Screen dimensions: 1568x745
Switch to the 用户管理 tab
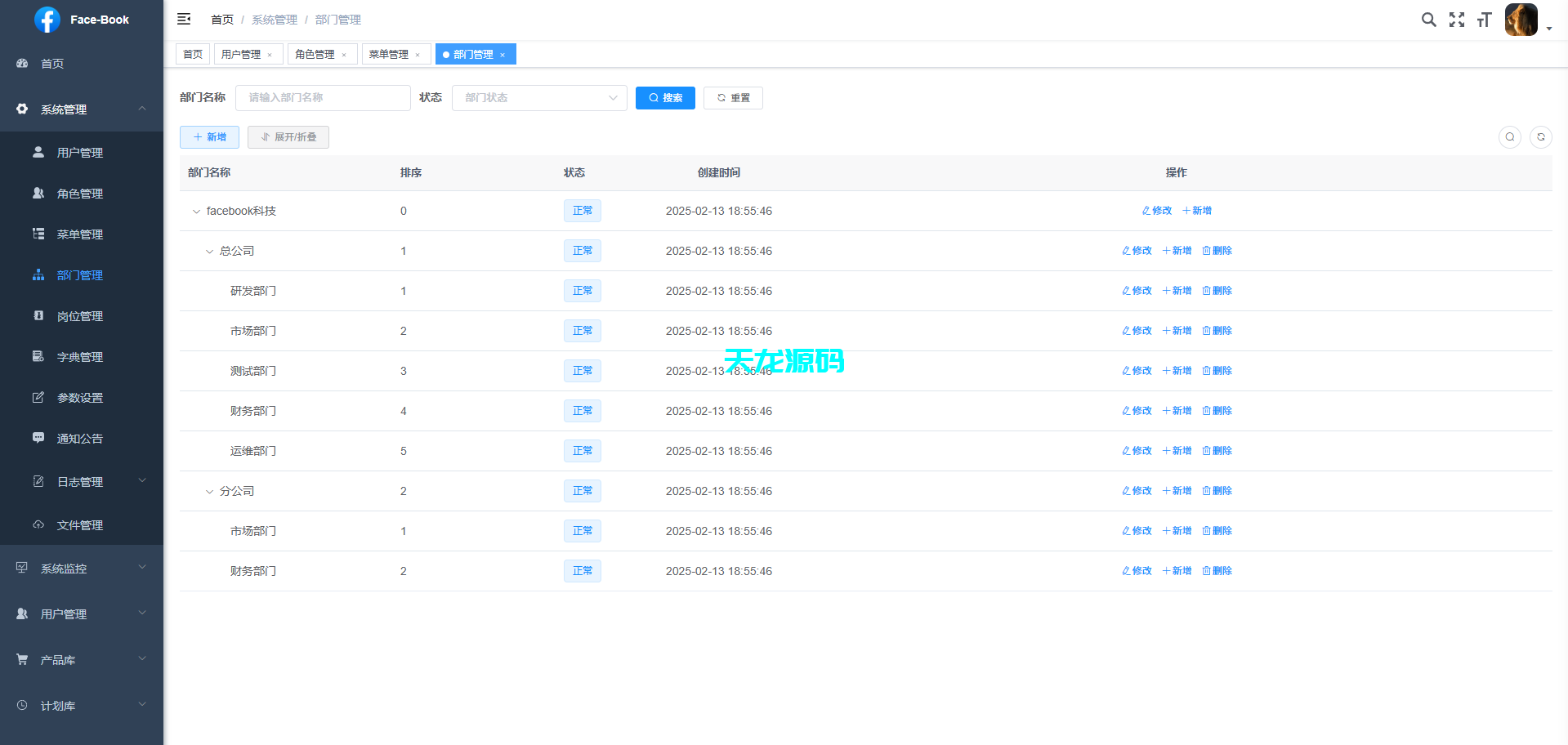(x=242, y=54)
